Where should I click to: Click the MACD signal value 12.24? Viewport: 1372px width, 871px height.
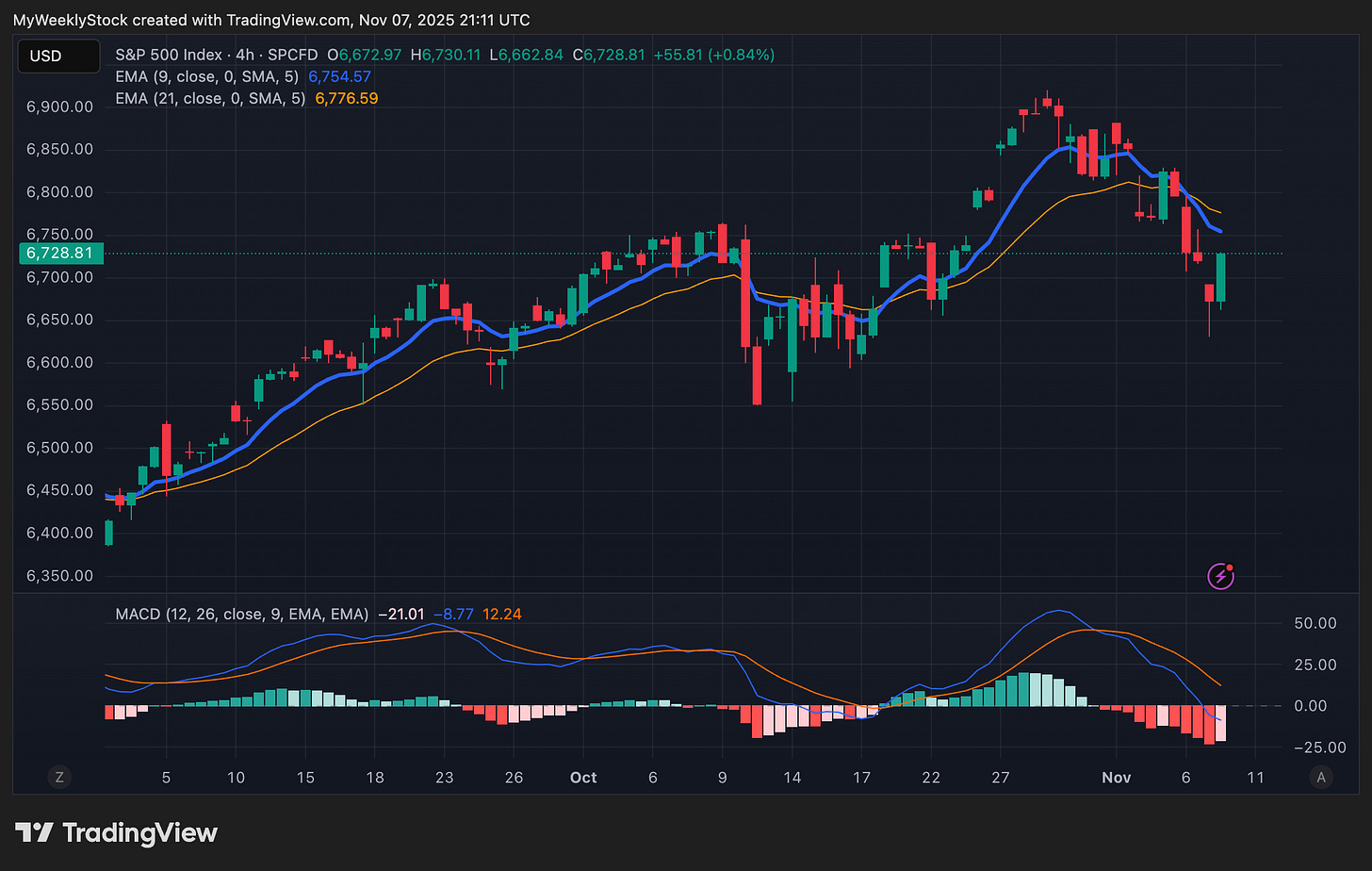click(x=501, y=614)
